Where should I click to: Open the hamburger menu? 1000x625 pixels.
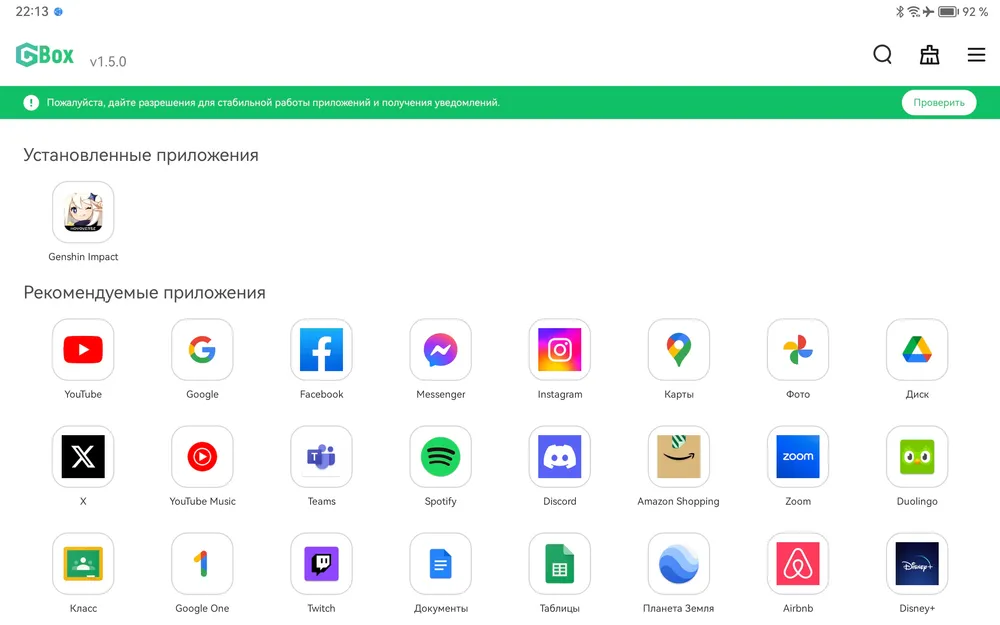tap(976, 55)
